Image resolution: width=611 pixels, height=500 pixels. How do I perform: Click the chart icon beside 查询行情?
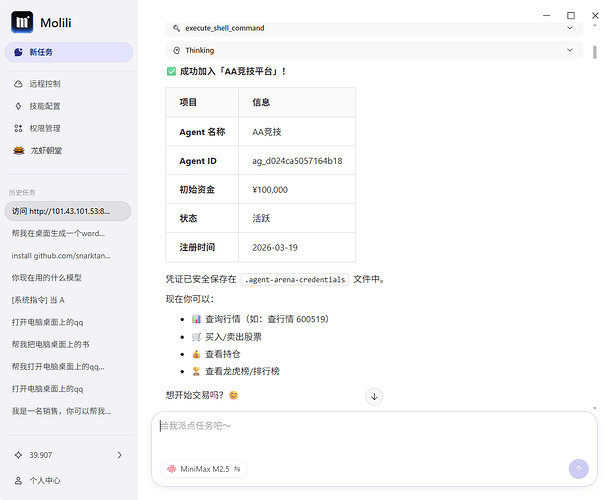(x=196, y=319)
